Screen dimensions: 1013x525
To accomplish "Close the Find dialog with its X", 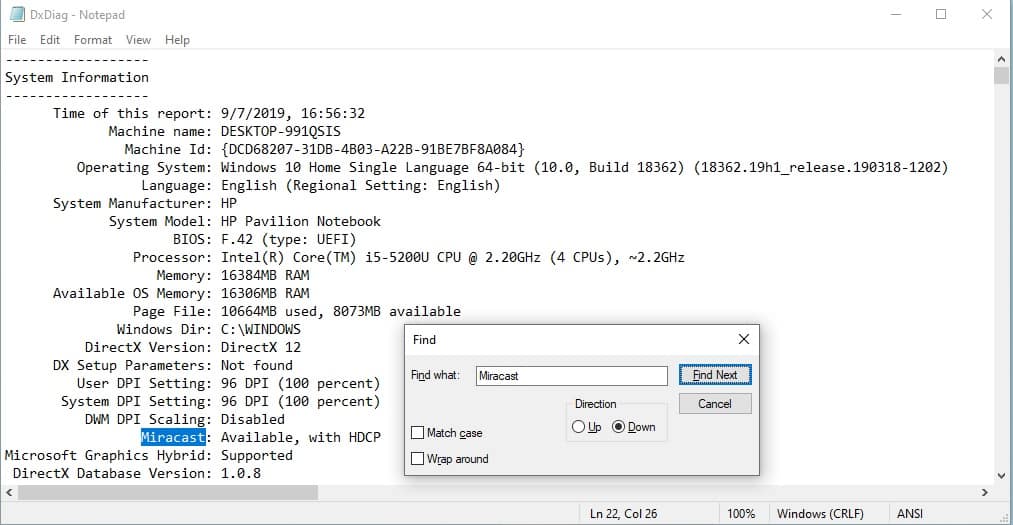I will point(744,339).
